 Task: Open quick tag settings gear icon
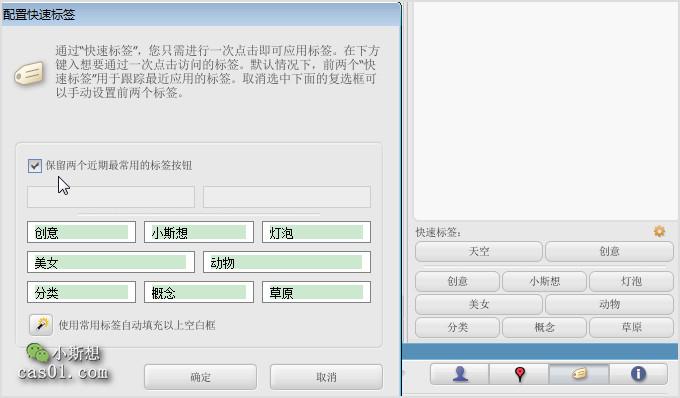point(659,231)
